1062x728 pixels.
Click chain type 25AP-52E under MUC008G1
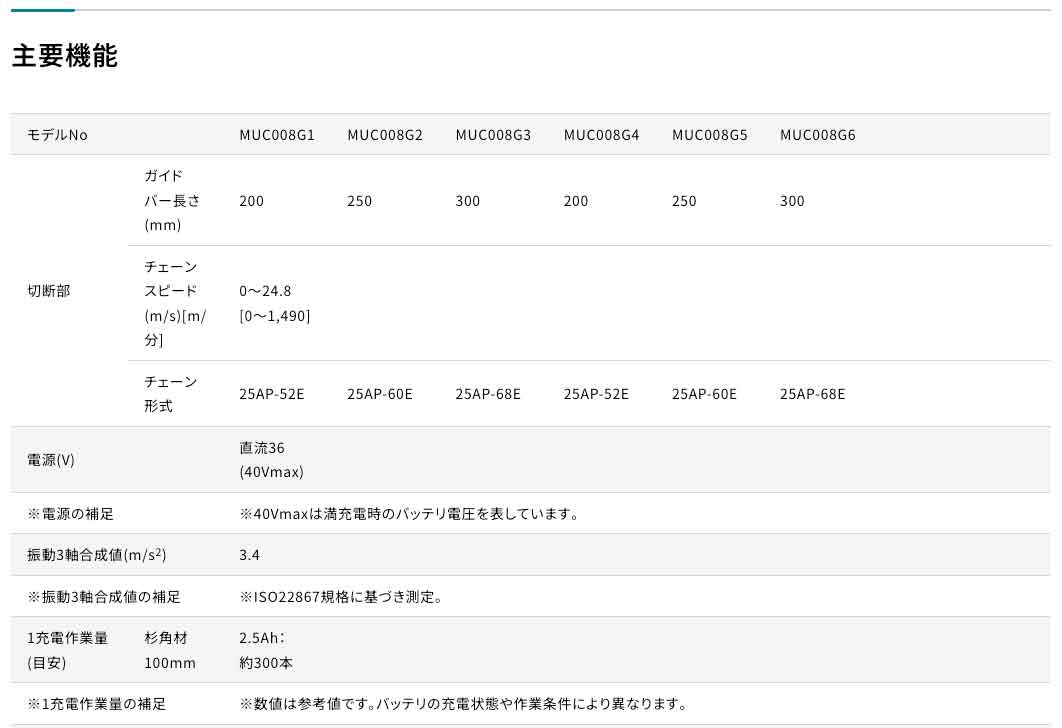click(x=272, y=394)
